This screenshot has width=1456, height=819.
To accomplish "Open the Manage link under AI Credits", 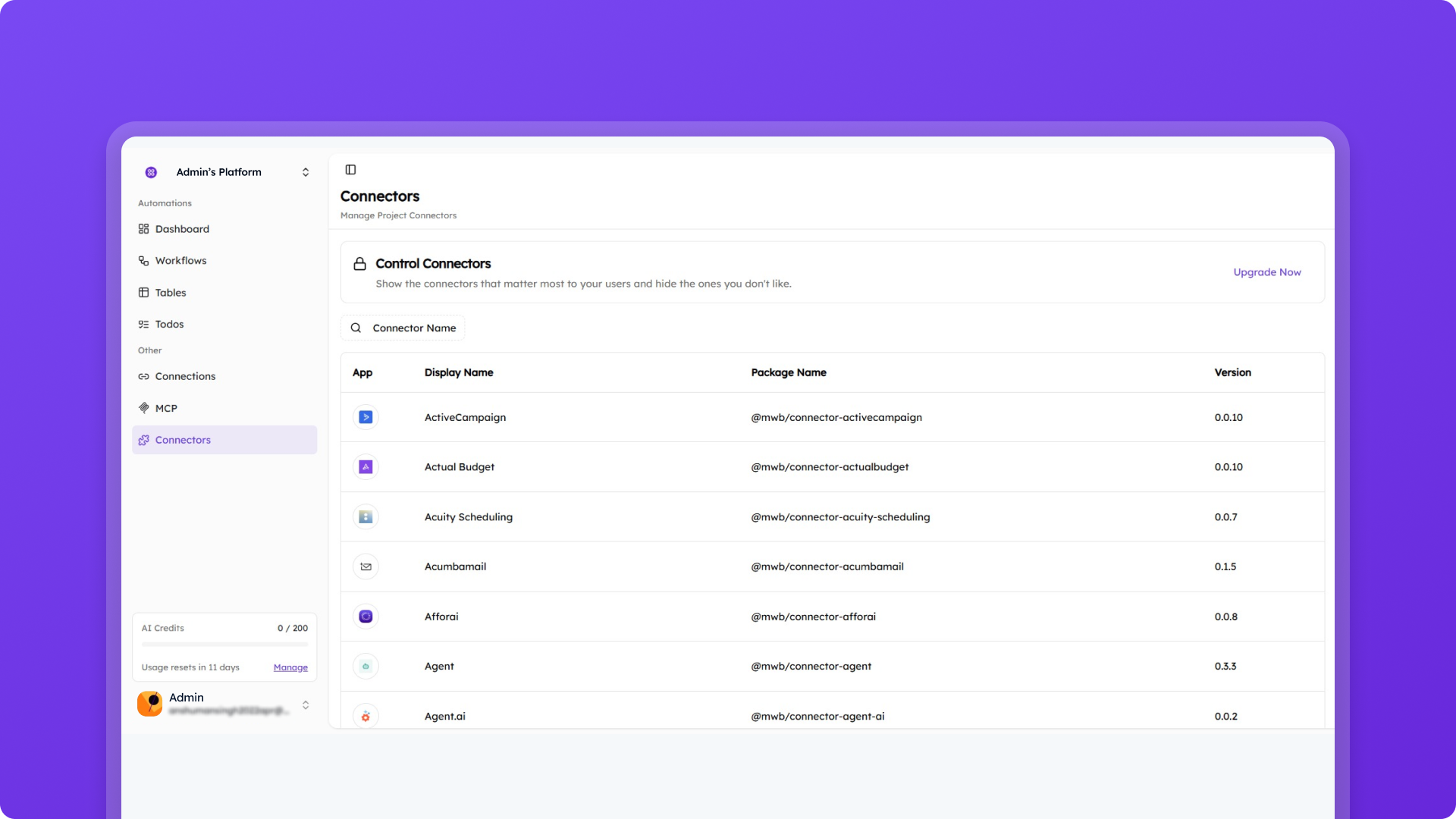I will (290, 667).
